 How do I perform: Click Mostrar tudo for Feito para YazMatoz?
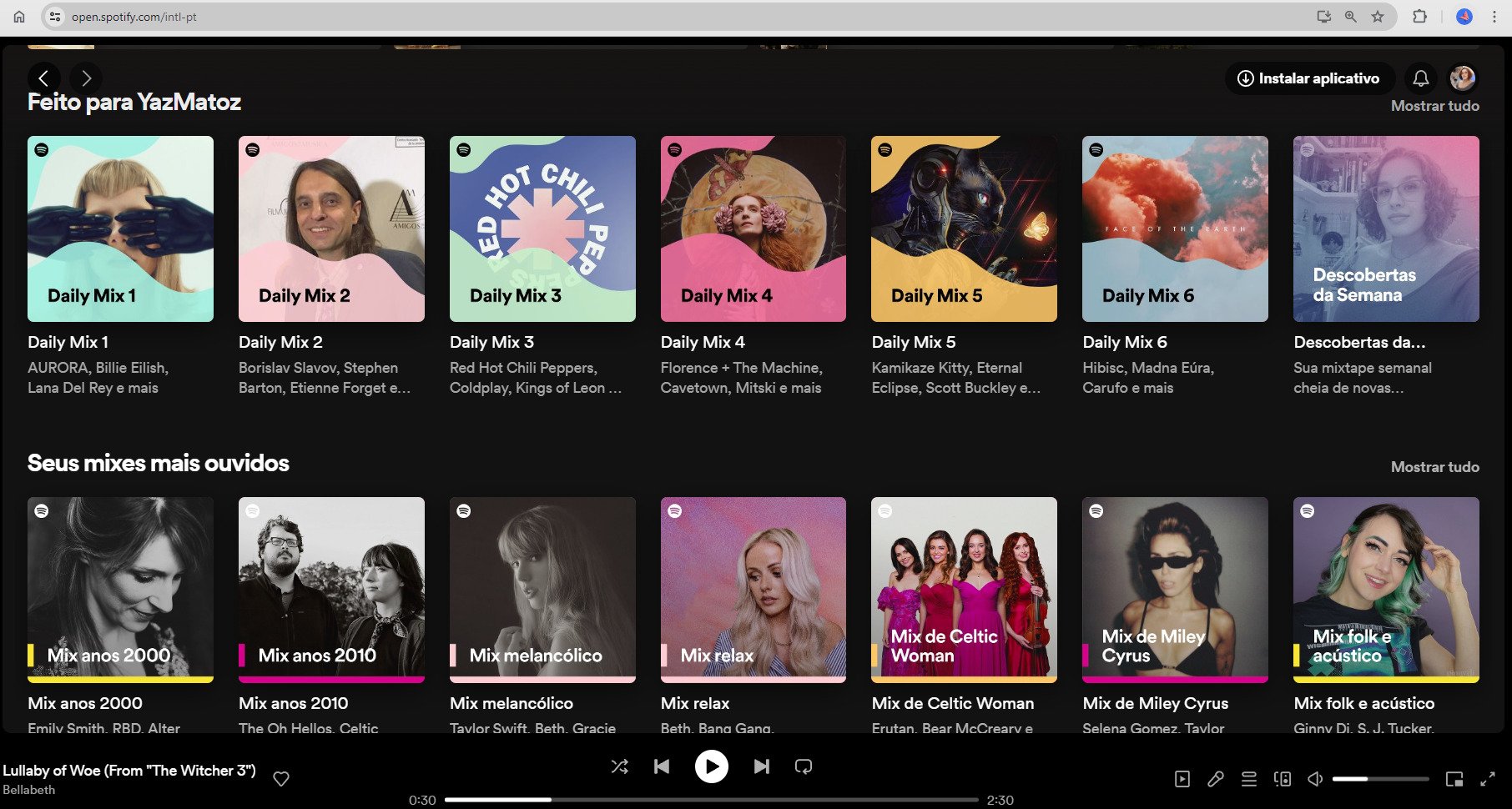click(x=1435, y=106)
